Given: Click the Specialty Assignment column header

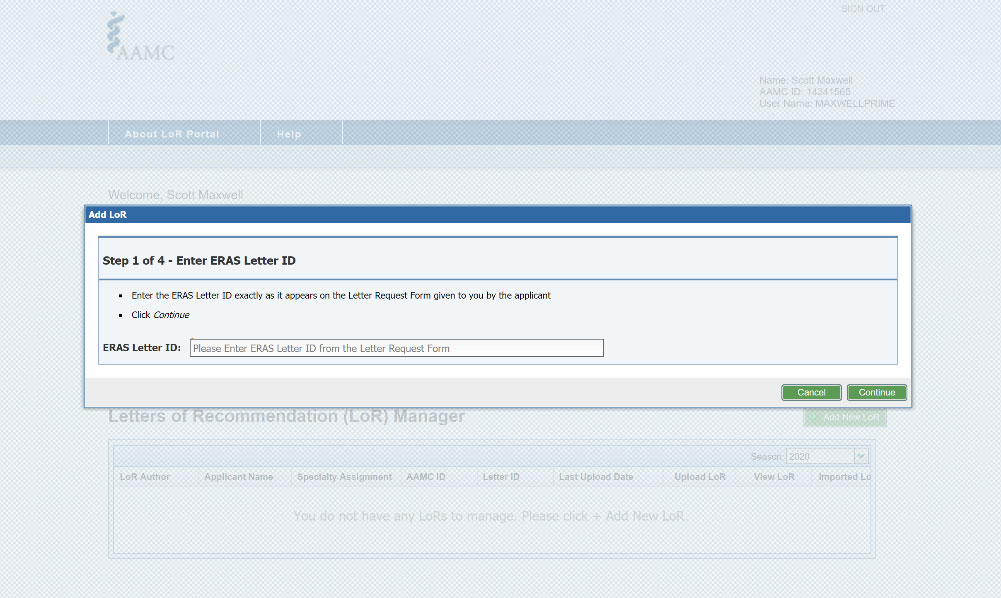Looking at the screenshot, I should (344, 477).
